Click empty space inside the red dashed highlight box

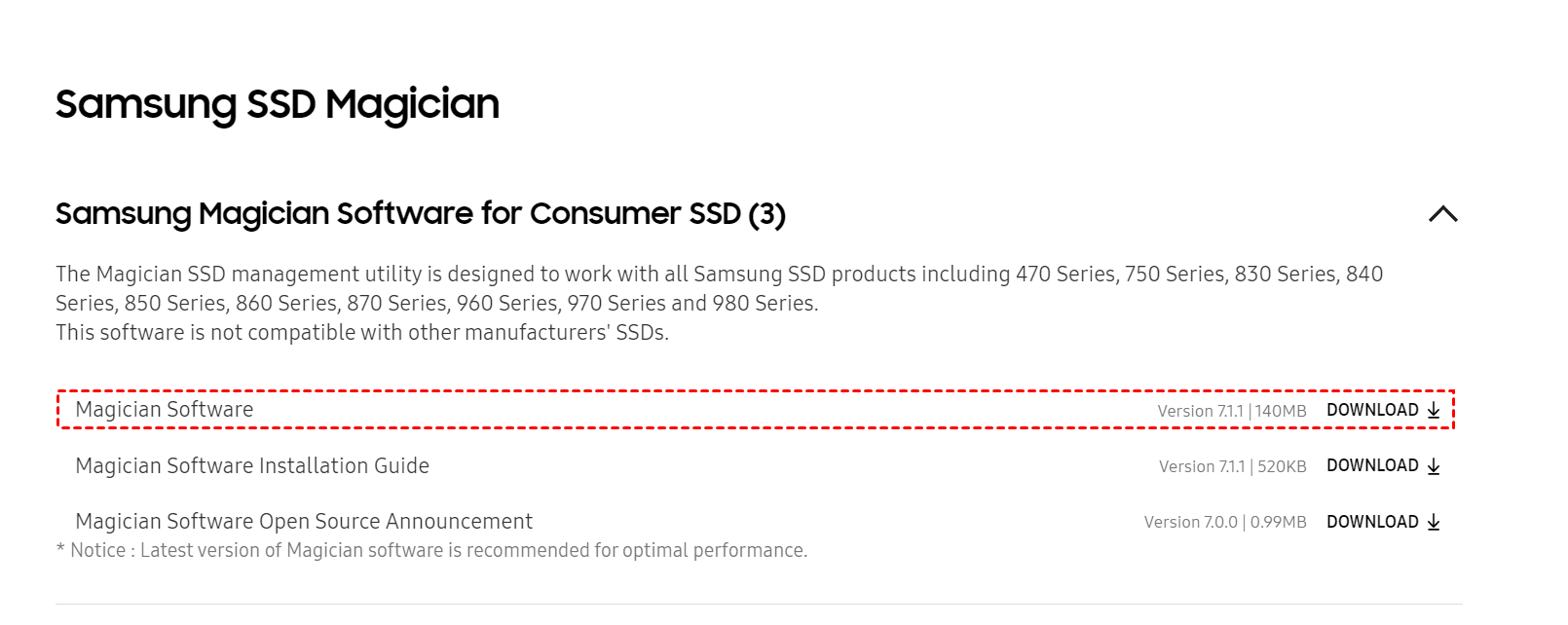682,410
